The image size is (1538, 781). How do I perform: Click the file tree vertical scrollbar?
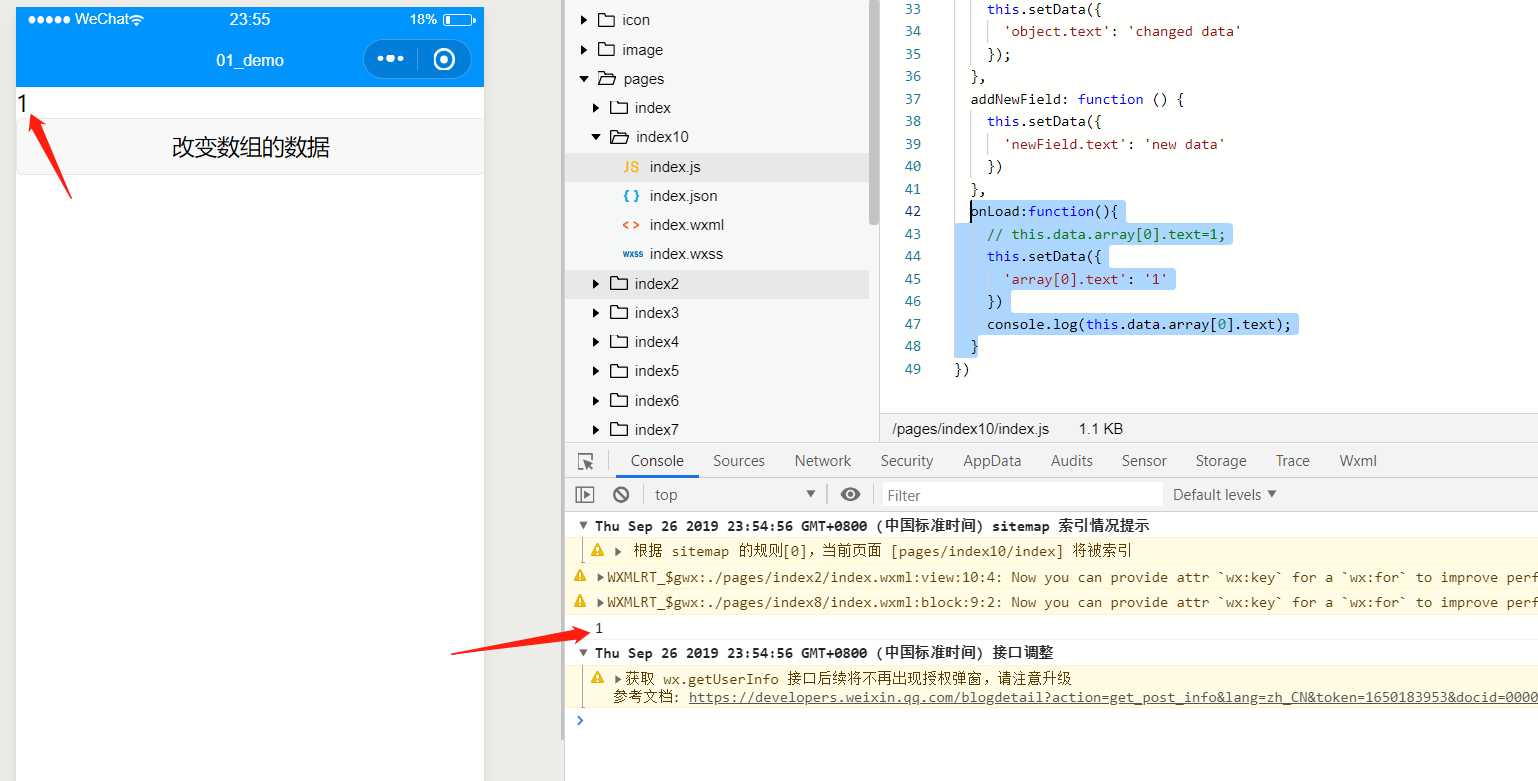(x=874, y=110)
